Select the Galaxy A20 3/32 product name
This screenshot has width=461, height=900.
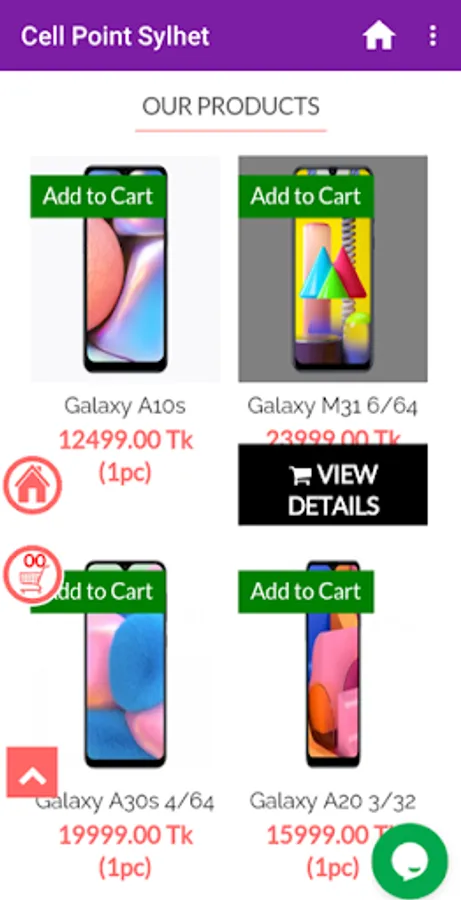point(333,801)
